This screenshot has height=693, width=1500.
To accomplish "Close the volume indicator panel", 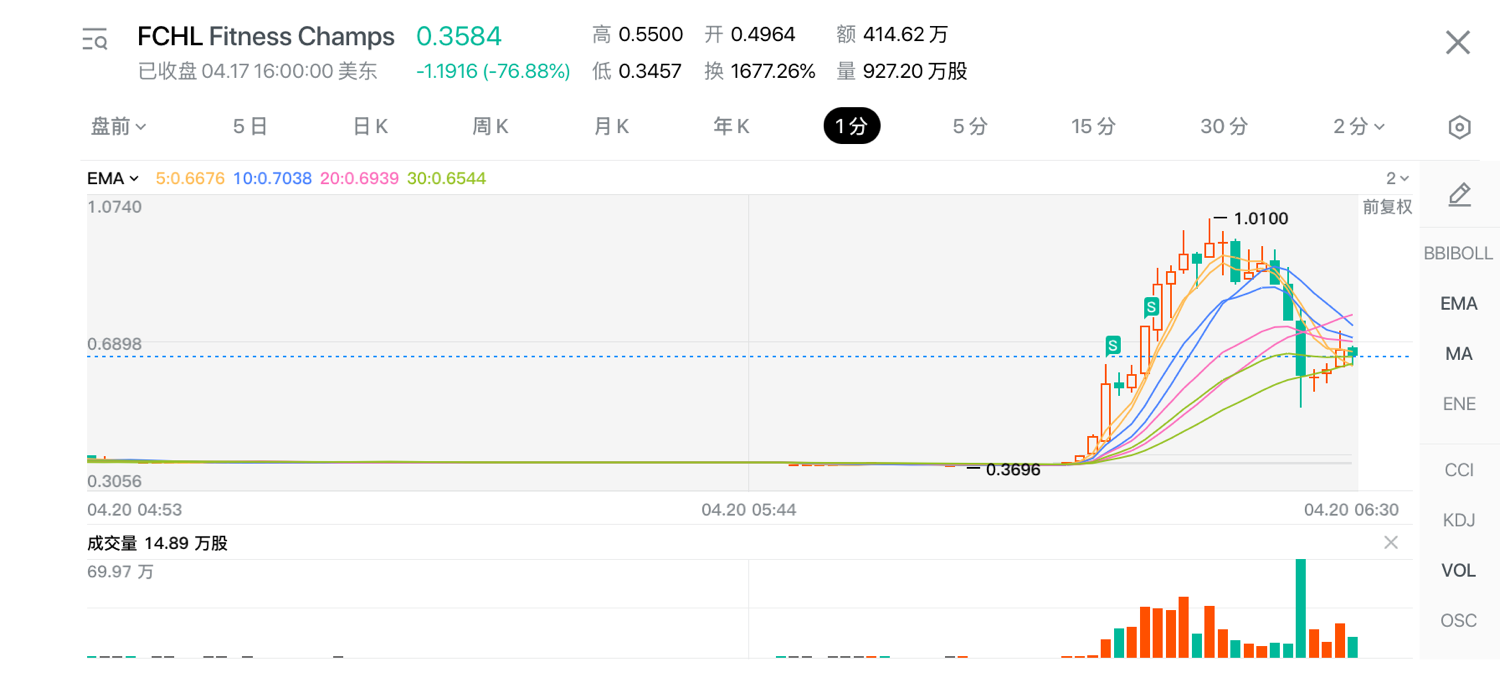I will (1391, 543).
